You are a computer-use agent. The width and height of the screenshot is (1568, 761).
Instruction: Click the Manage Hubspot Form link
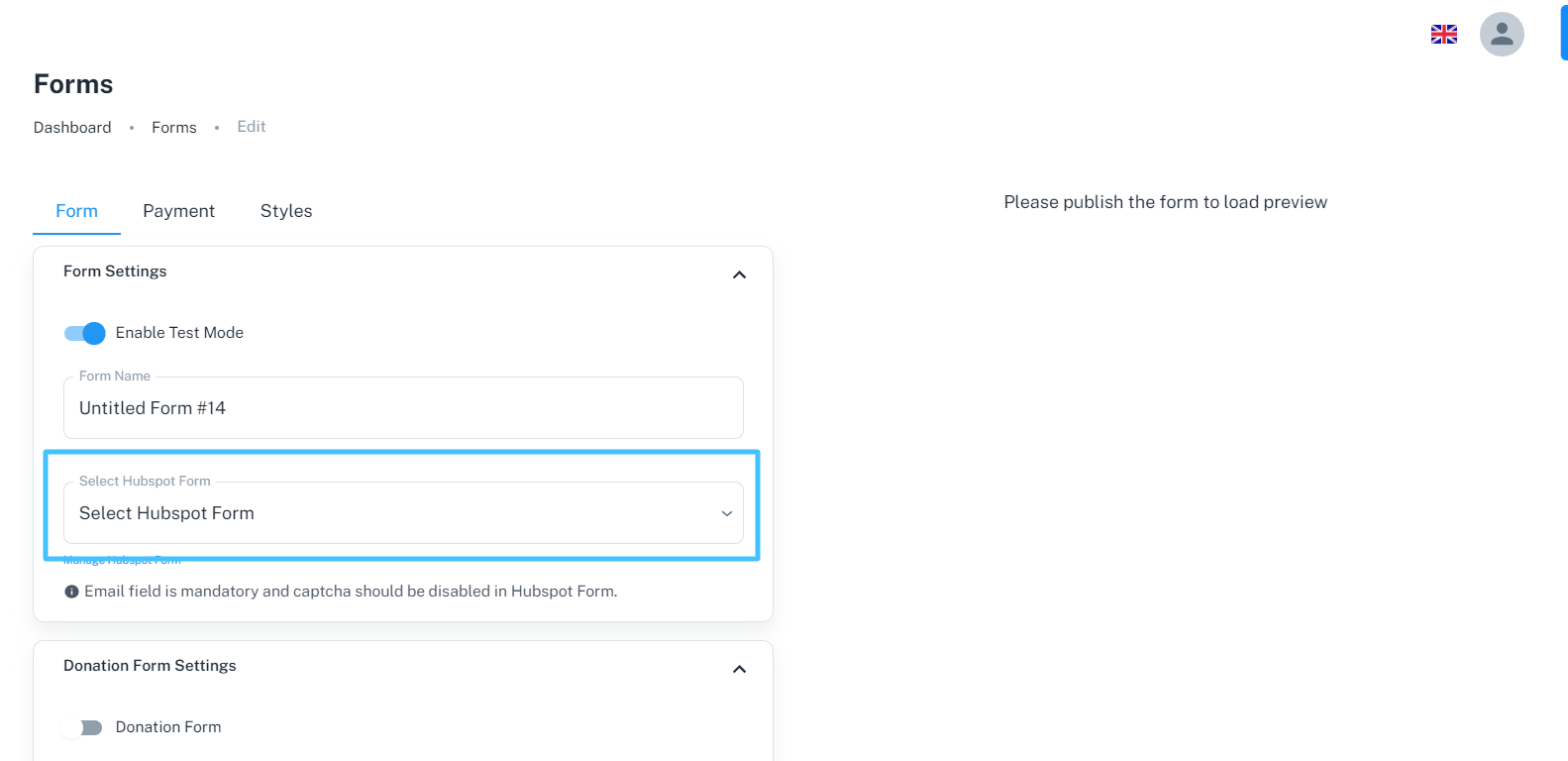click(x=121, y=559)
